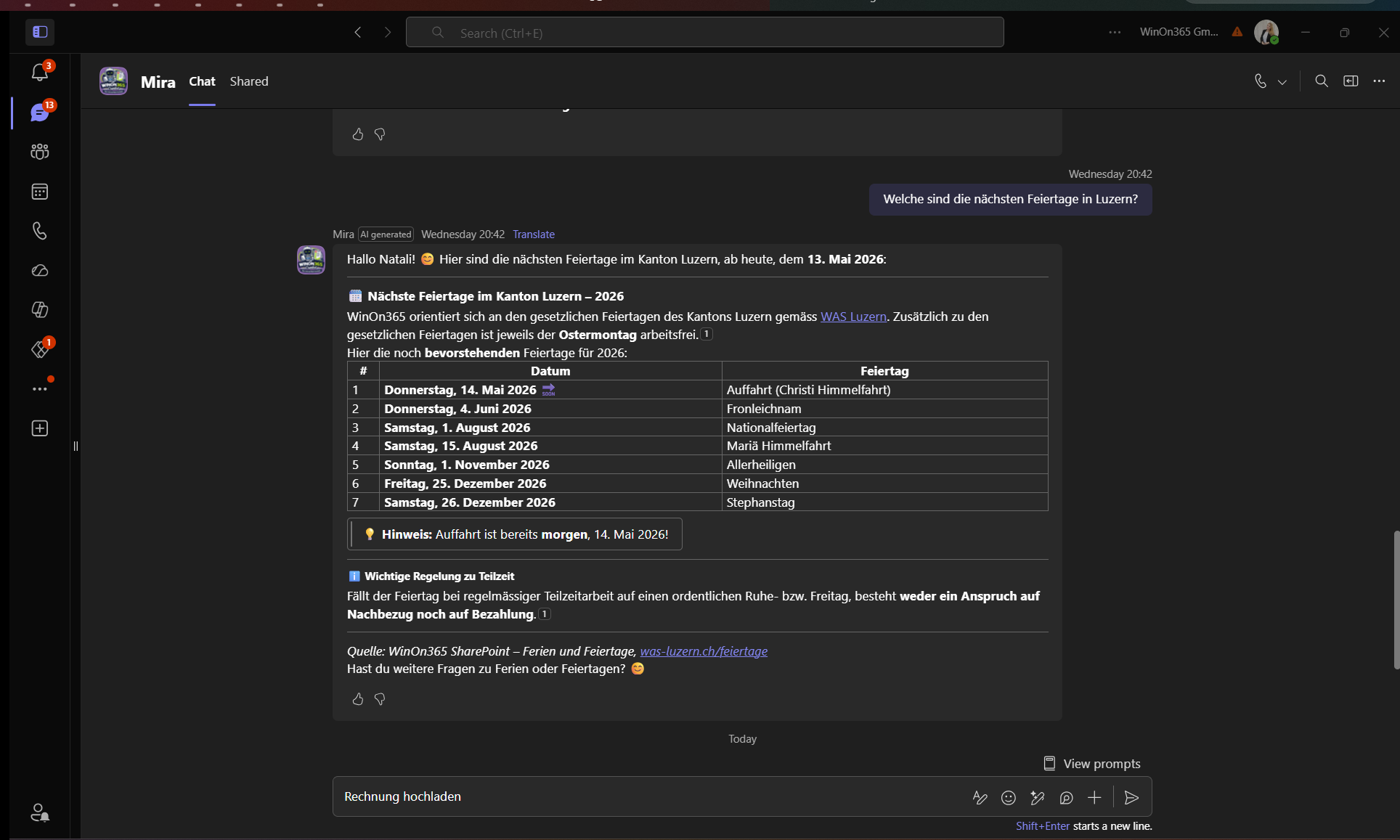Screen dimensions: 1400x840
Task: Click the WinOn365 Gm... organization name
Action: coord(1179,32)
